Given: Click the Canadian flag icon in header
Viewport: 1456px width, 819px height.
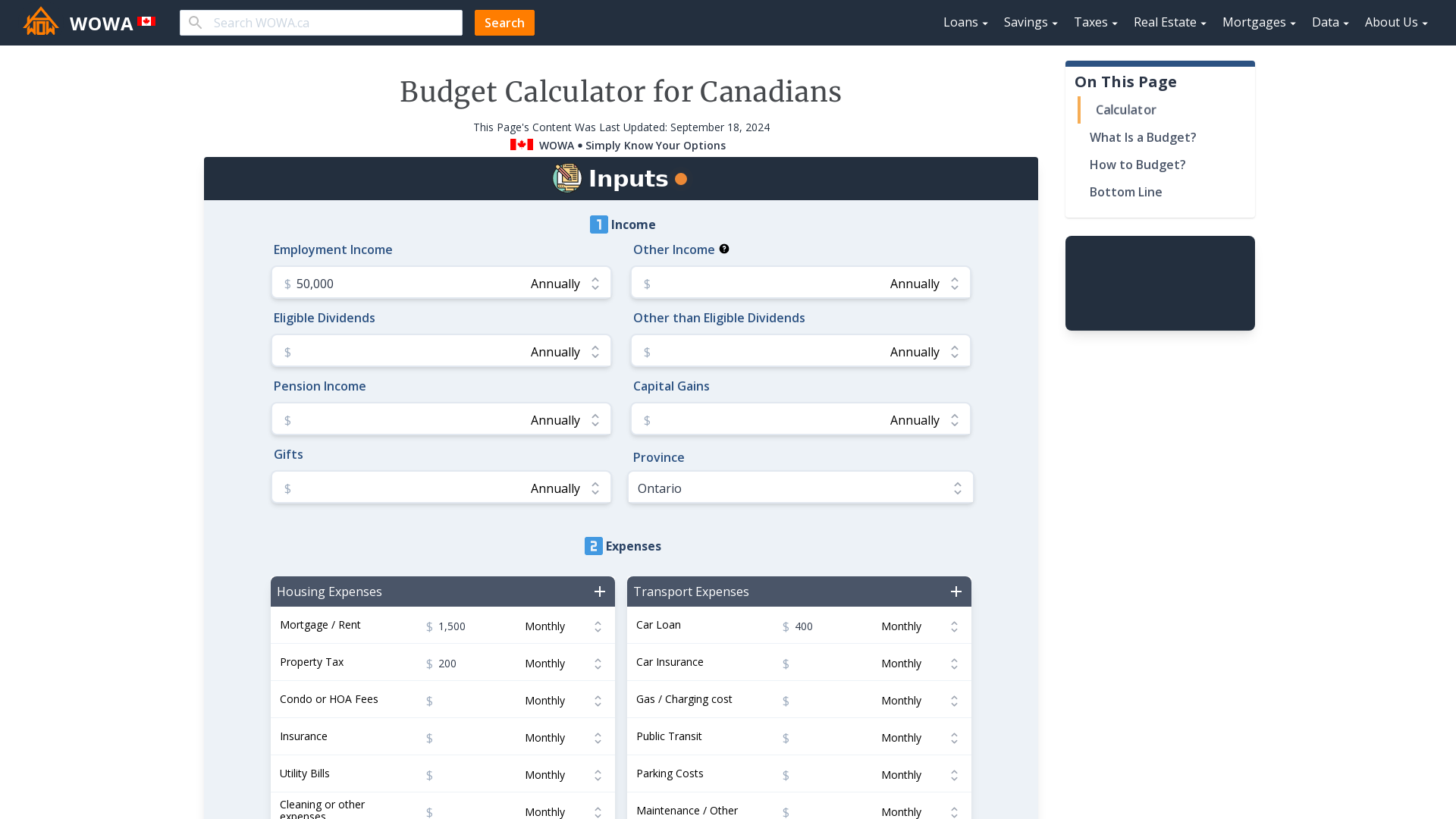Looking at the screenshot, I should (147, 21).
